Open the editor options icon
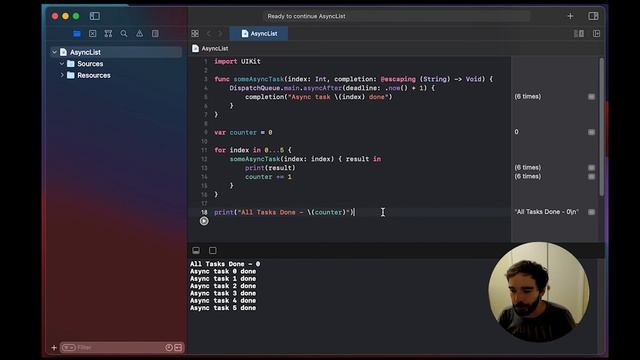Viewport: 640px width, 360px height. point(579,33)
